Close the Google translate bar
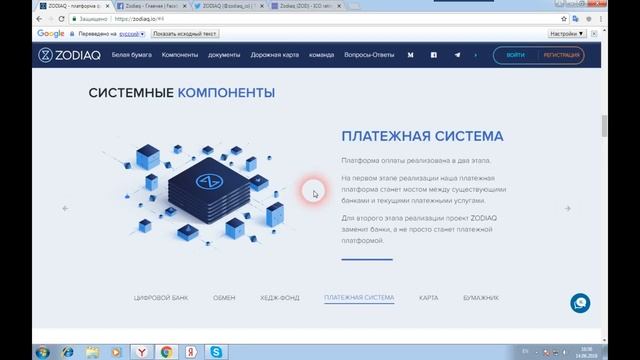Screen dimensions: 640x360 pos(594,34)
